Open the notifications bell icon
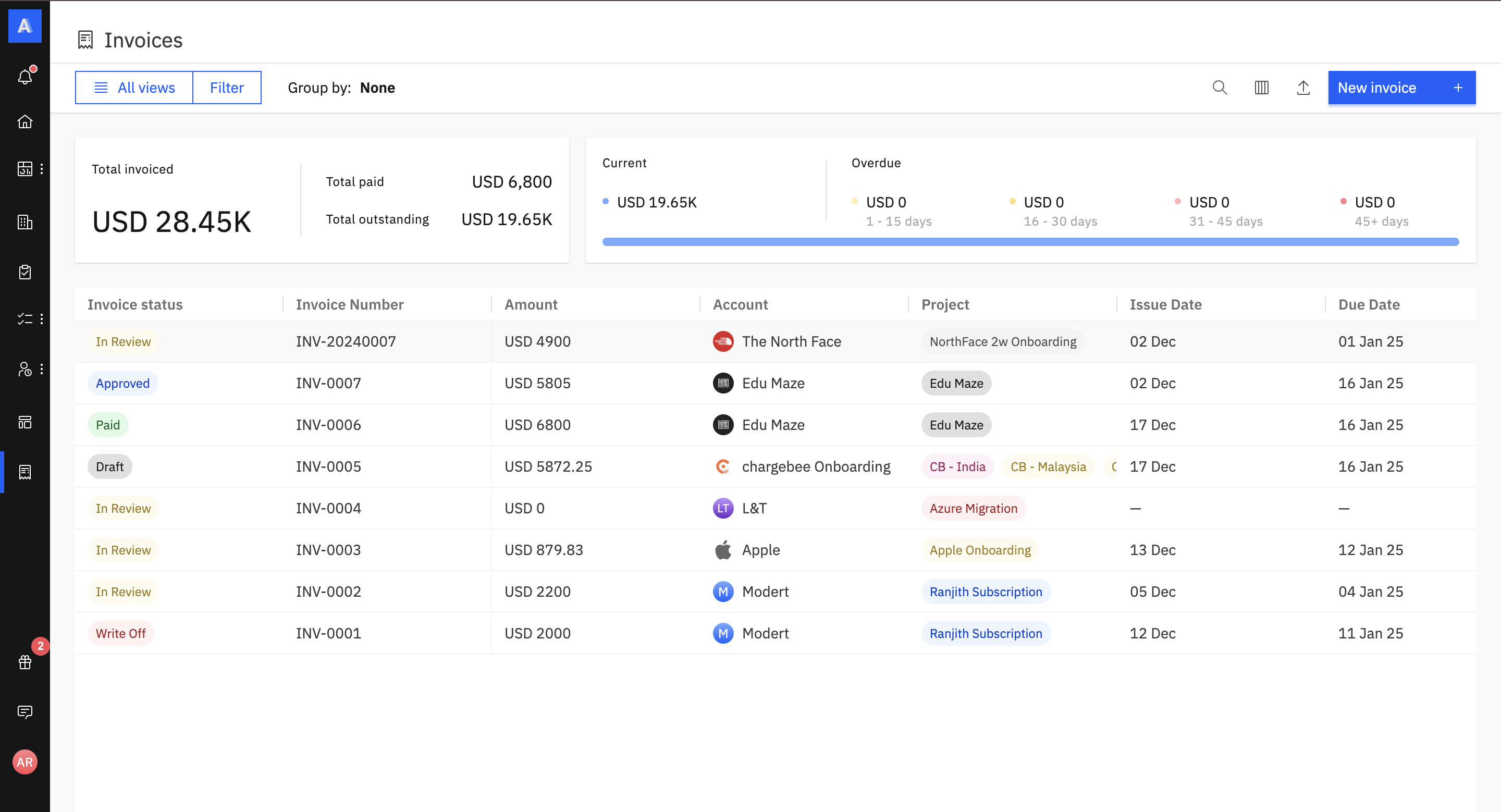 coord(25,76)
